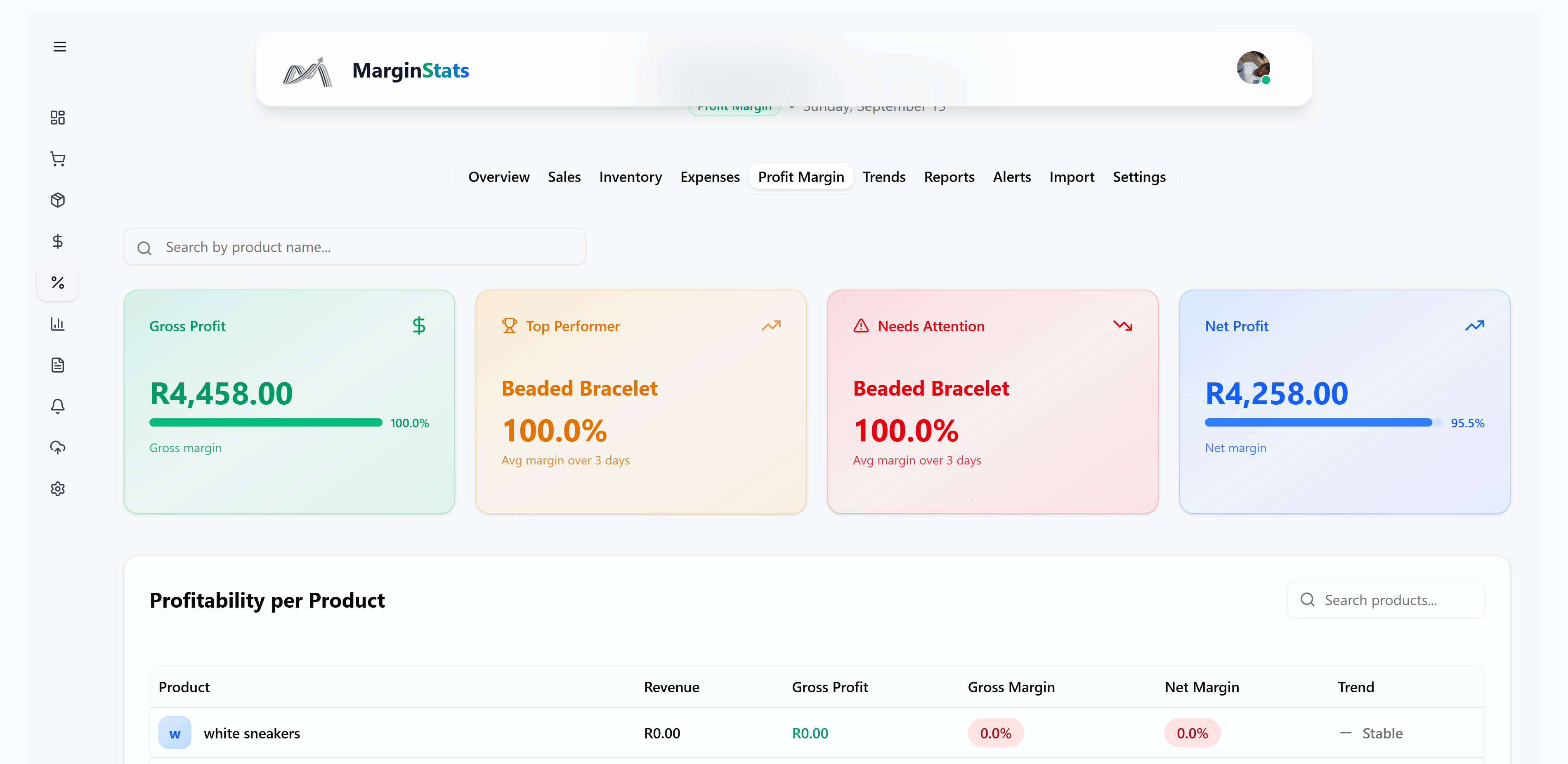Click the white sneakers 'w' avatar badge
The height and width of the screenshot is (764, 1568).
click(x=175, y=733)
